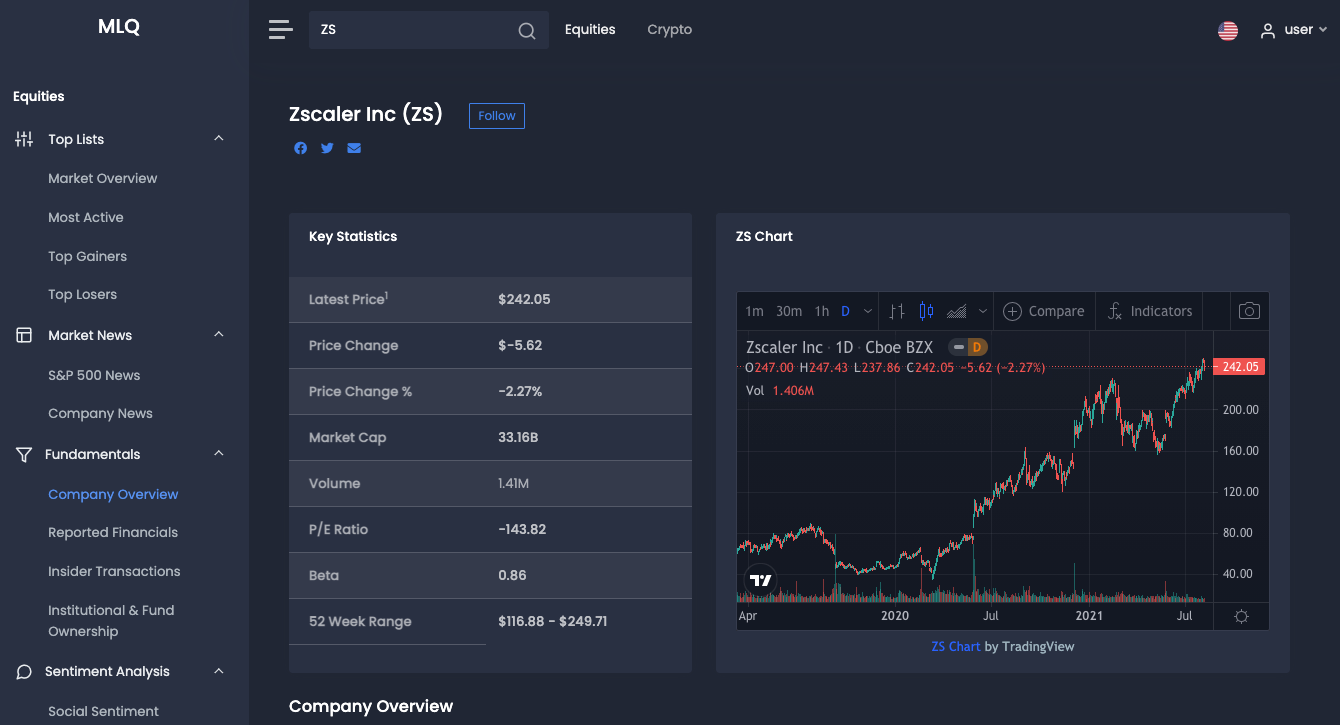Open Reported Financials page

[x=113, y=533]
